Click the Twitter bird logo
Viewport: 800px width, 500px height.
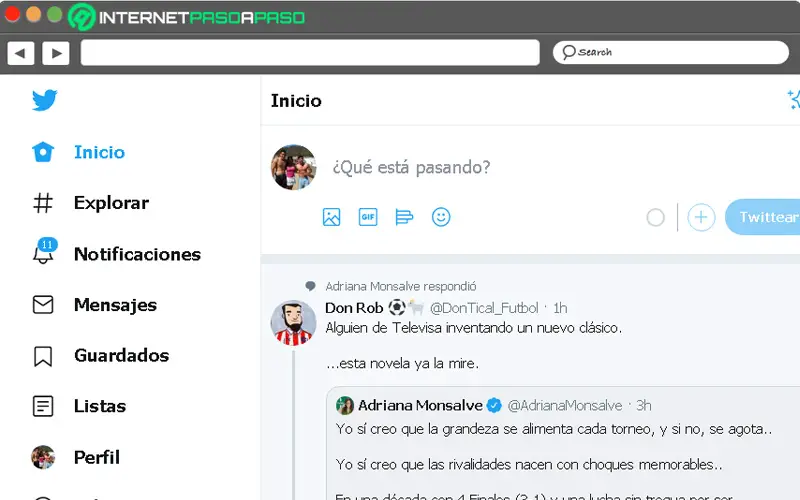(44, 100)
